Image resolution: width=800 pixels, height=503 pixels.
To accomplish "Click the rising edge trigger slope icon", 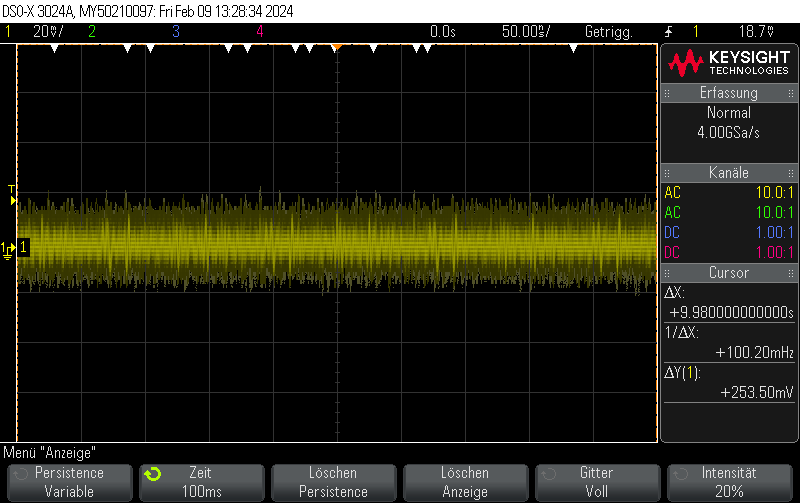I will (x=668, y=32).
